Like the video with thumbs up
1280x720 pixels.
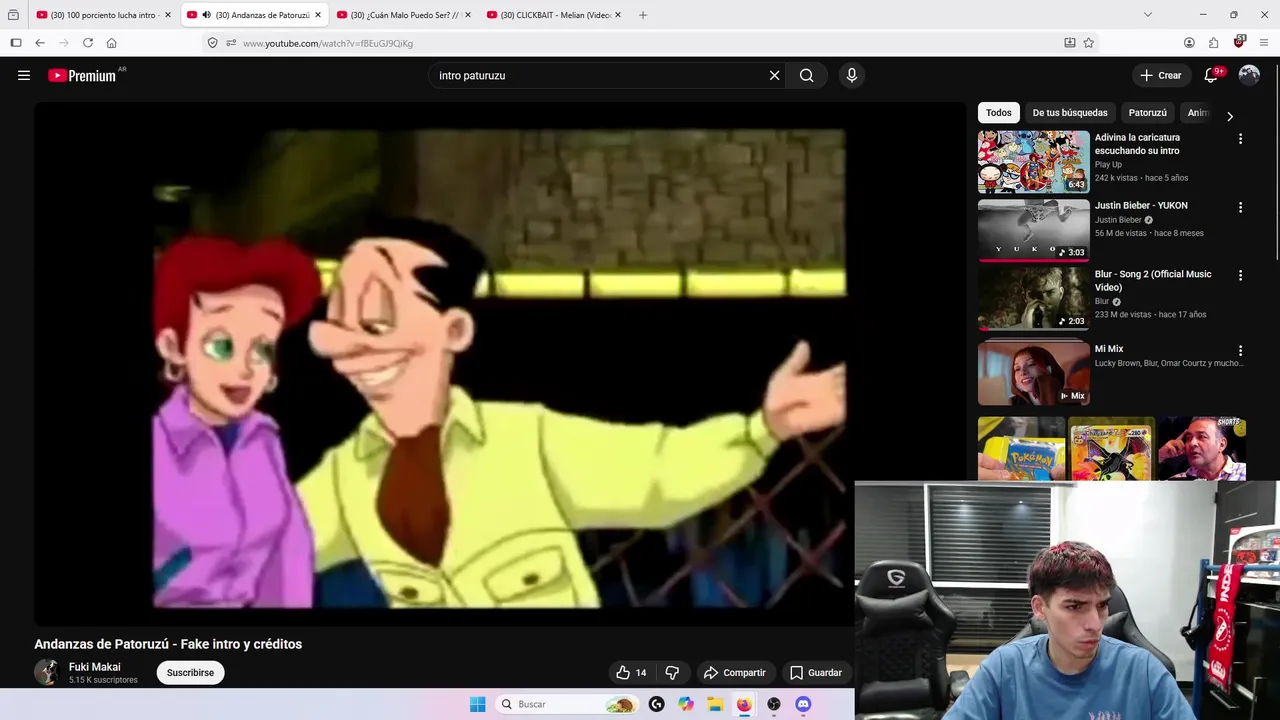(x=632, y=673)
